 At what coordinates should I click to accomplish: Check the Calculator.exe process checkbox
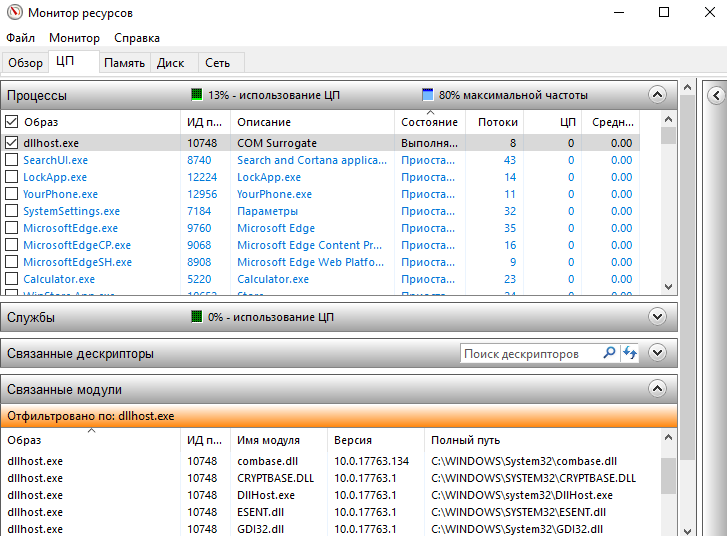click(12, 279)
